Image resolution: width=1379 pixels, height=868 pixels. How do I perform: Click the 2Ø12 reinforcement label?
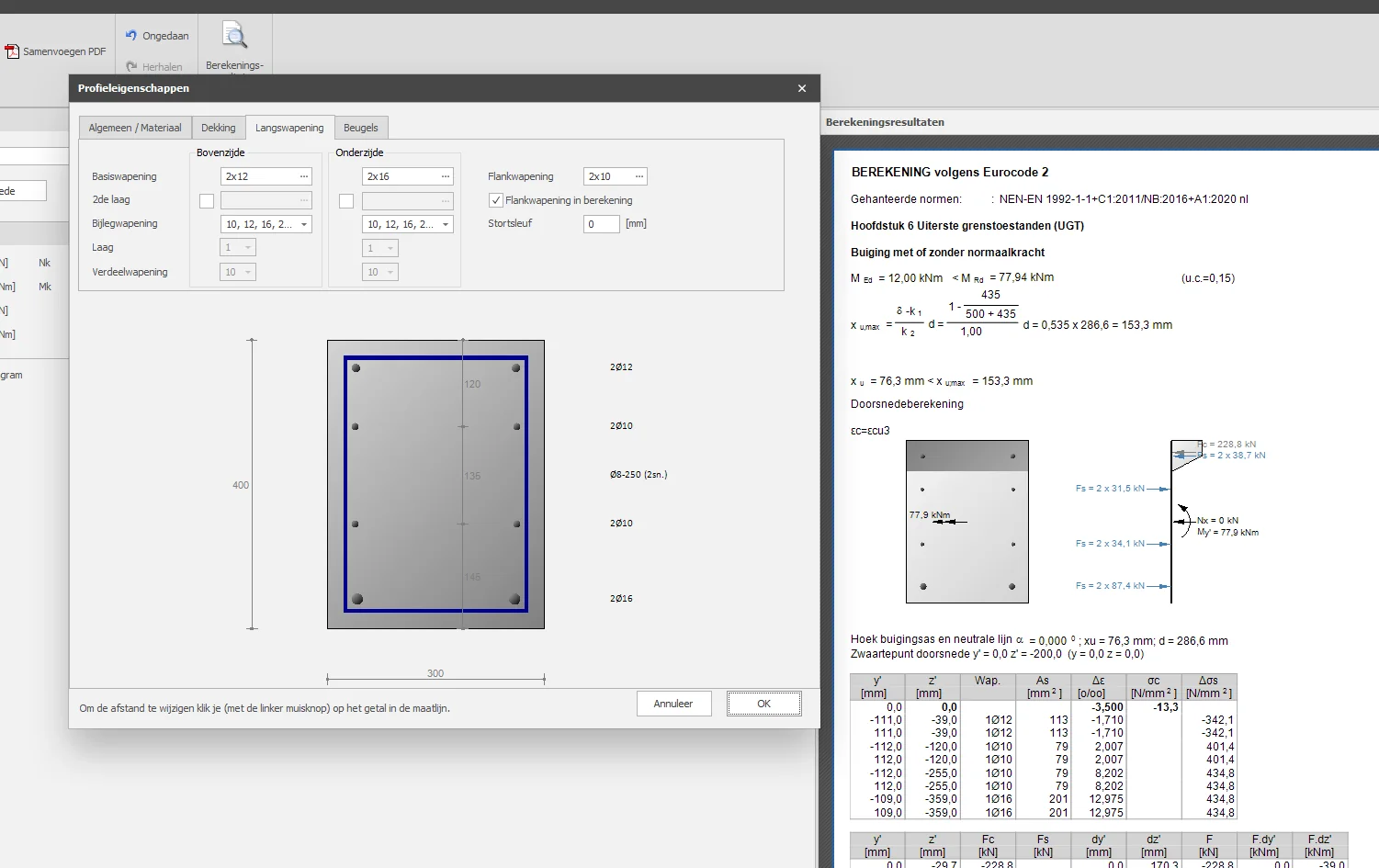(x=621, y=366)
